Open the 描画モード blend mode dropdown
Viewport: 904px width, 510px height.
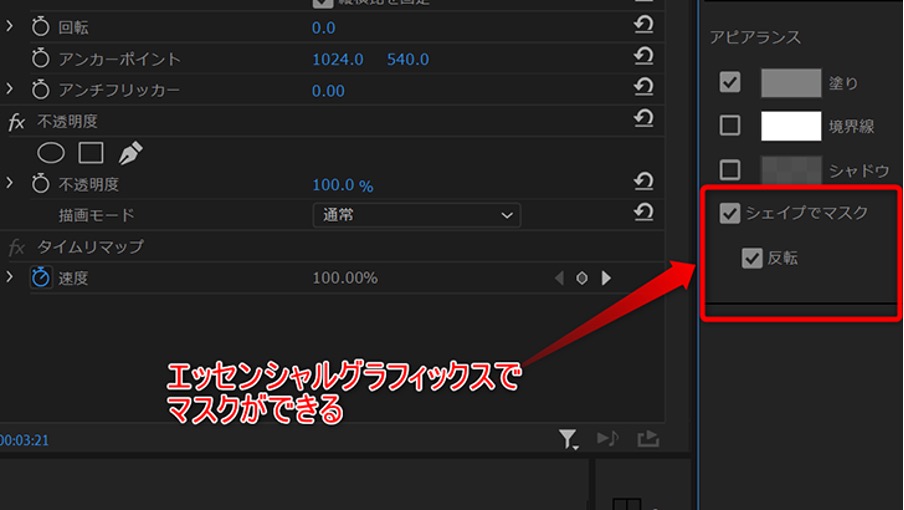(417, 215)
